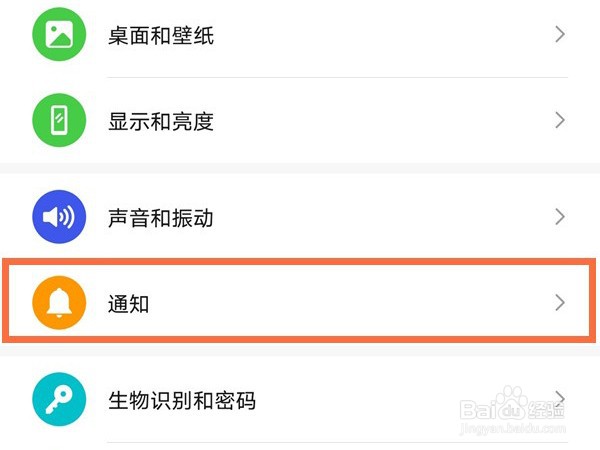Open 声音和振动 via its right arrow
600x450 pixels.
point(560,217)
